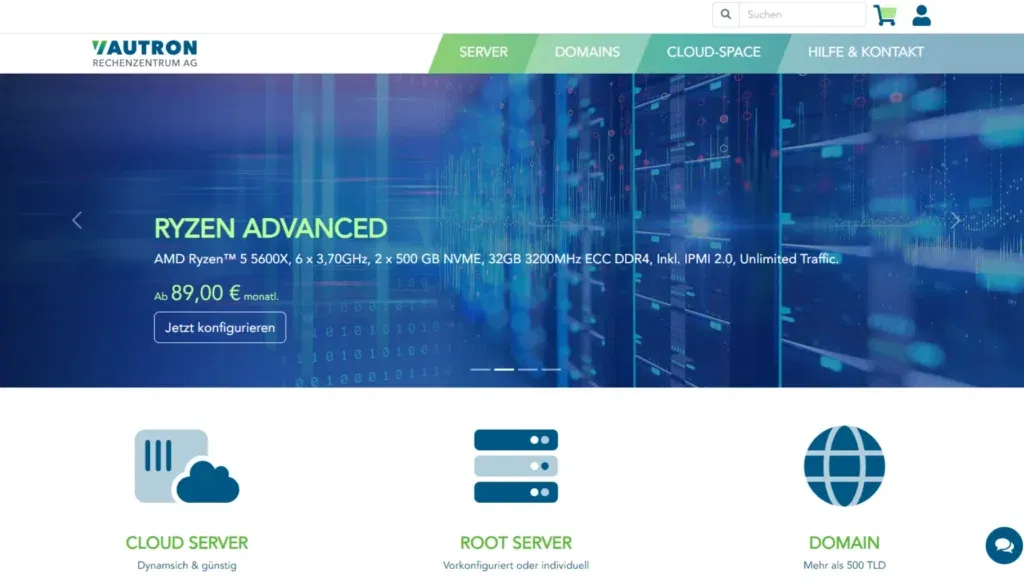Open the DOMAINS menu

coord(587,52)
